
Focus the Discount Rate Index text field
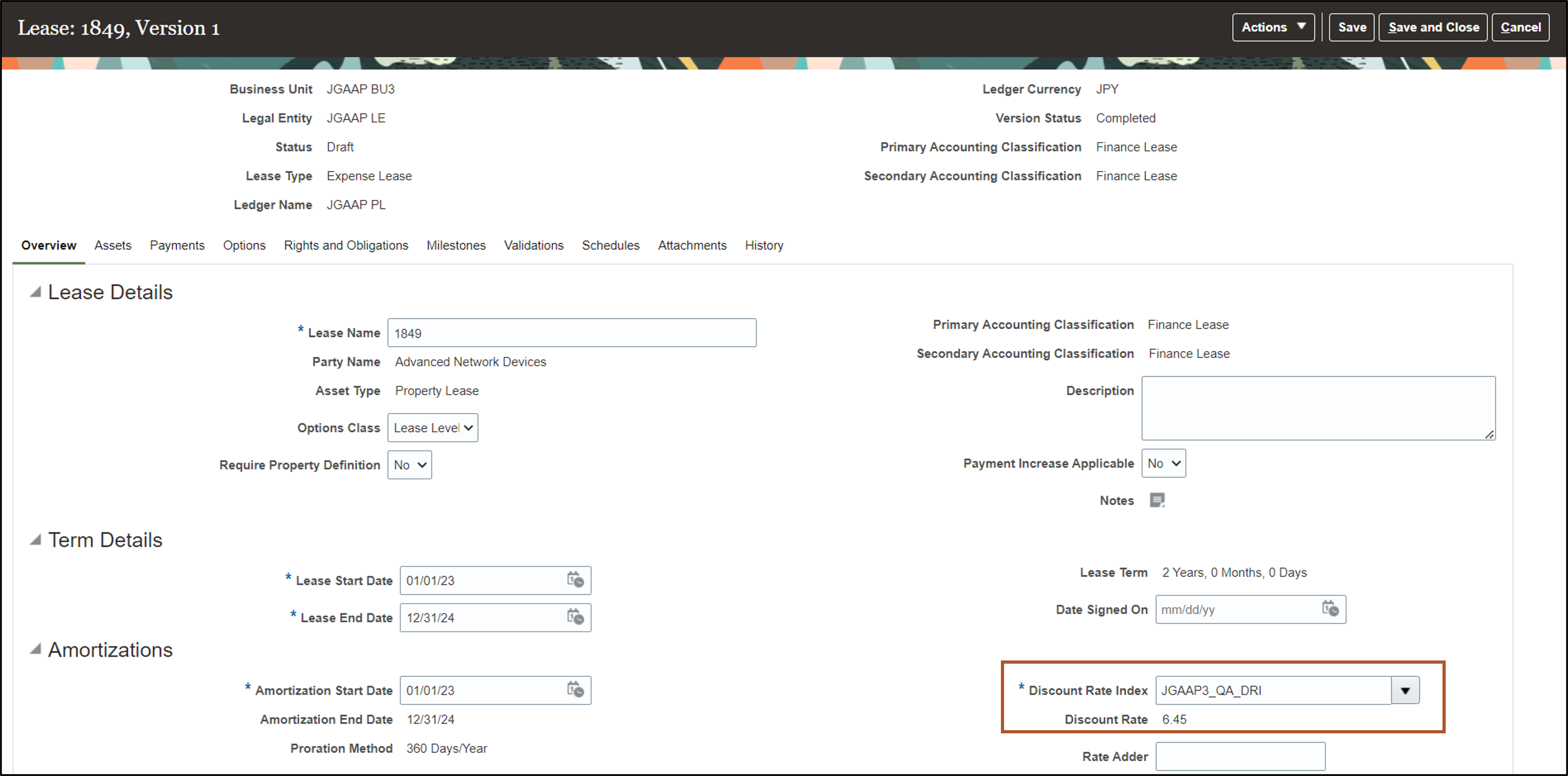1273,690
